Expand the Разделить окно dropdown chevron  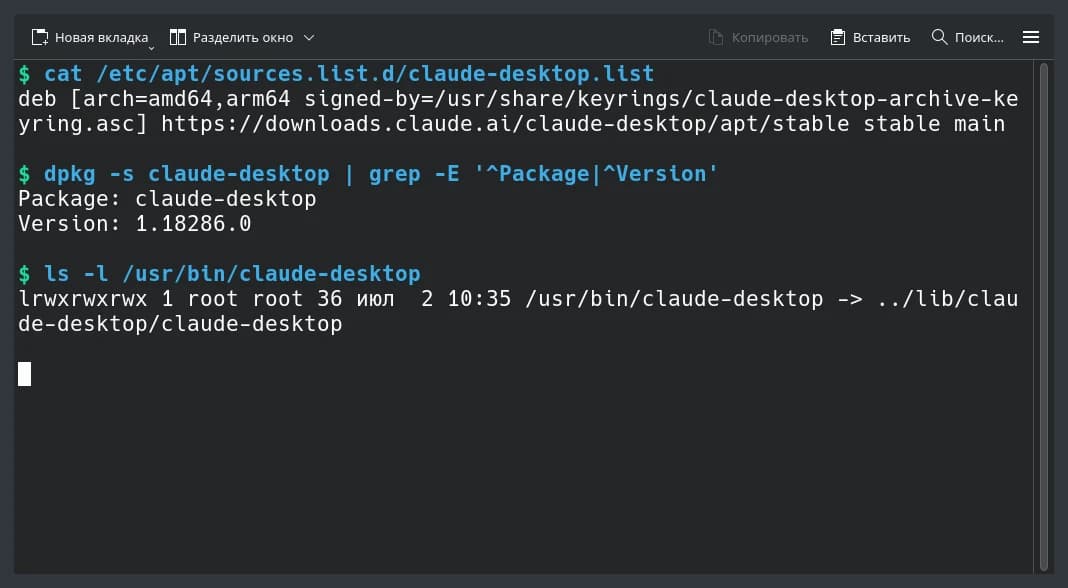tap(309, 37)
